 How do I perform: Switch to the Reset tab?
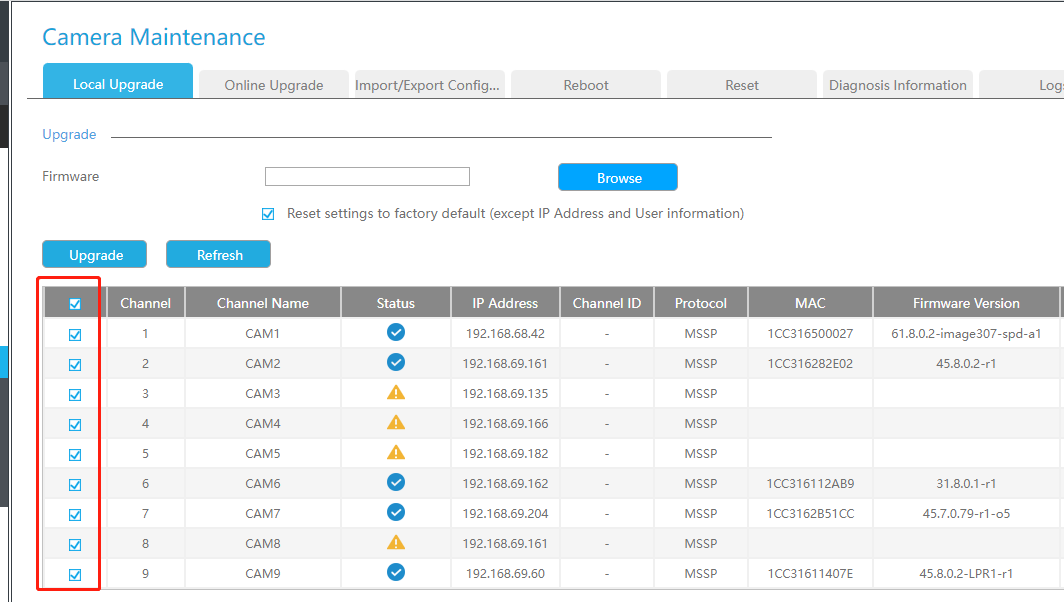pos(742,85)
